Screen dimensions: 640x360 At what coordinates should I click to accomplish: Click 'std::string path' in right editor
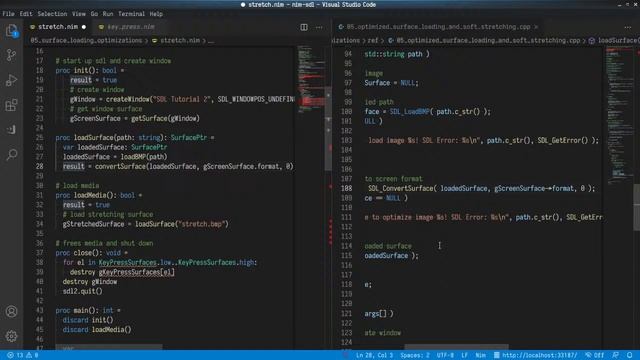point(393,54)
